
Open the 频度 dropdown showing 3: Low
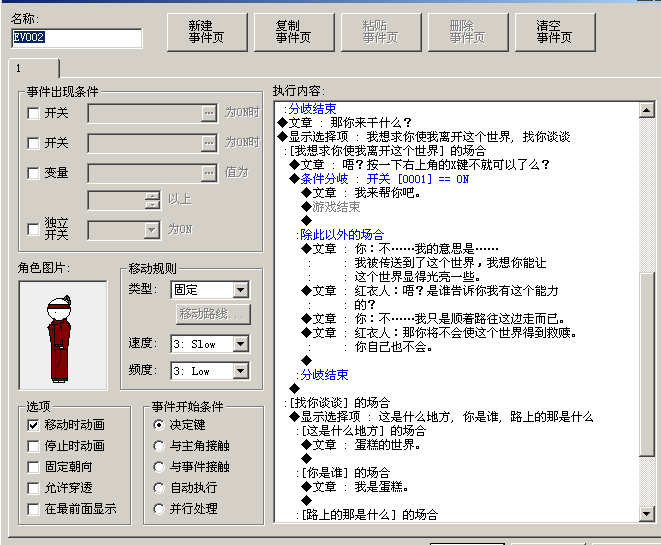(x=210, y=371)
